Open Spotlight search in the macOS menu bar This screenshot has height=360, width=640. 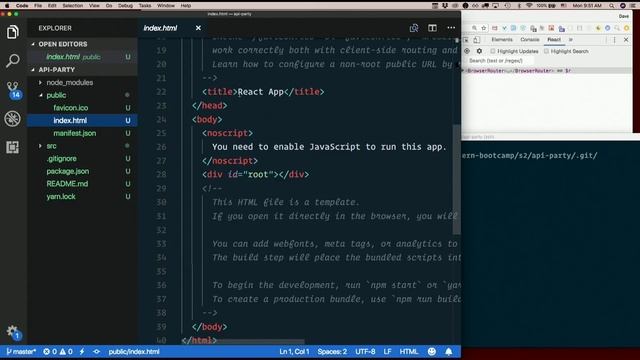611,6
